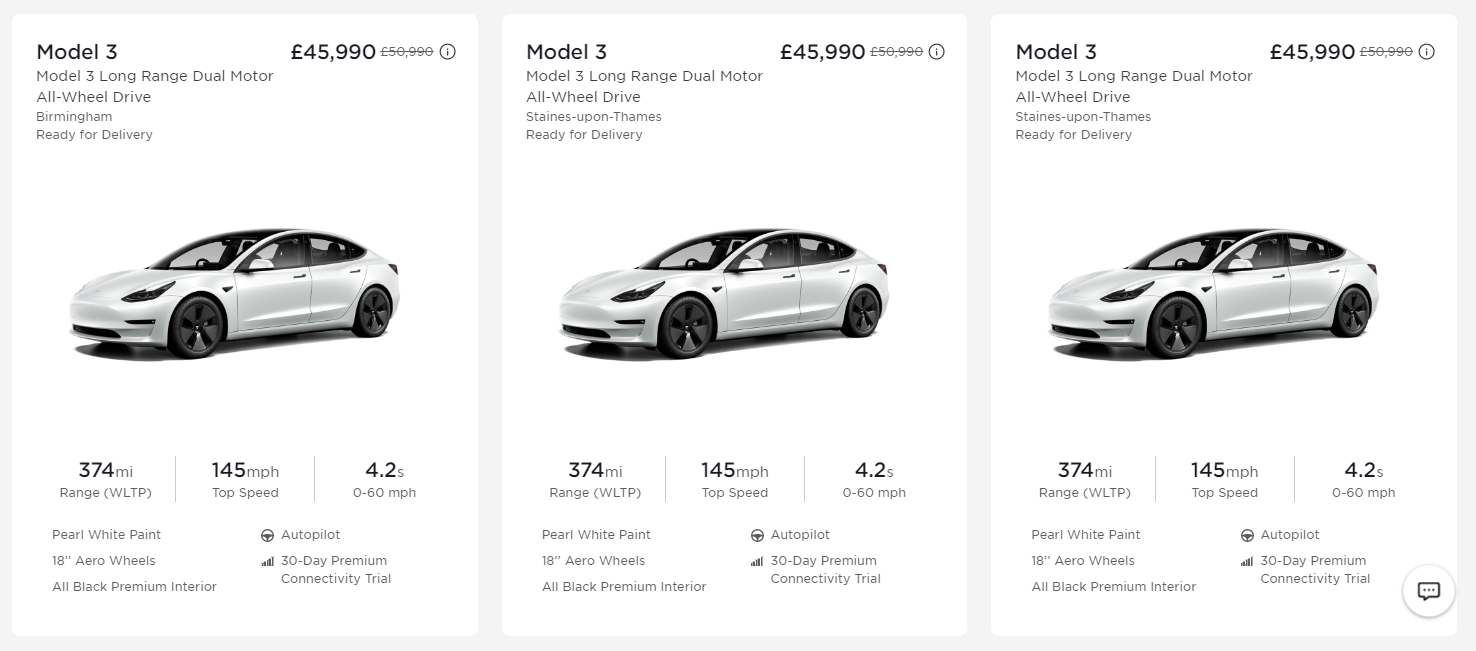
Task: Click the 145mph Top Speed on middle card
Action: point(735,479)
